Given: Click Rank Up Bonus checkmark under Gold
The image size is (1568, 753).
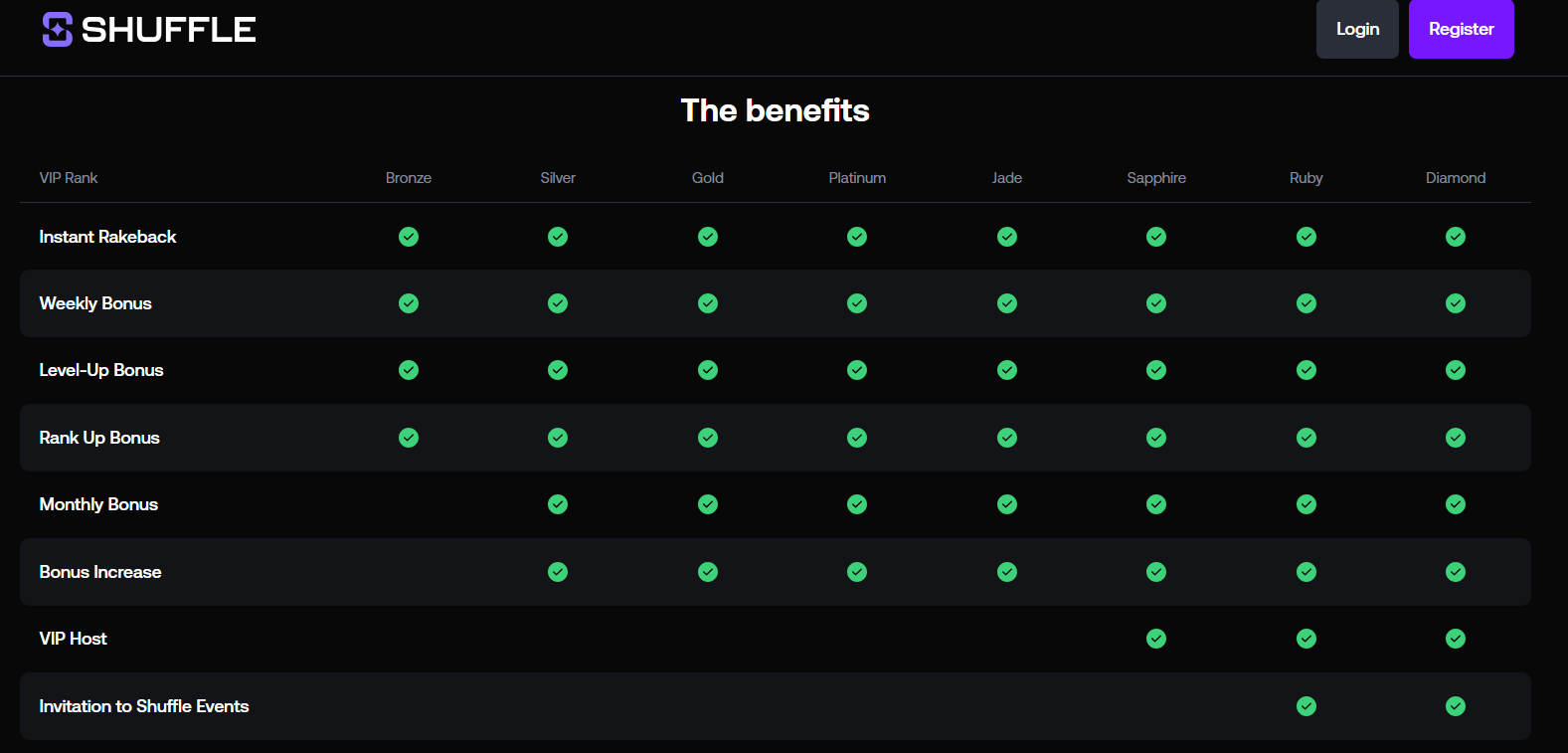Looking at the screenshot, I should click(708, 438).
